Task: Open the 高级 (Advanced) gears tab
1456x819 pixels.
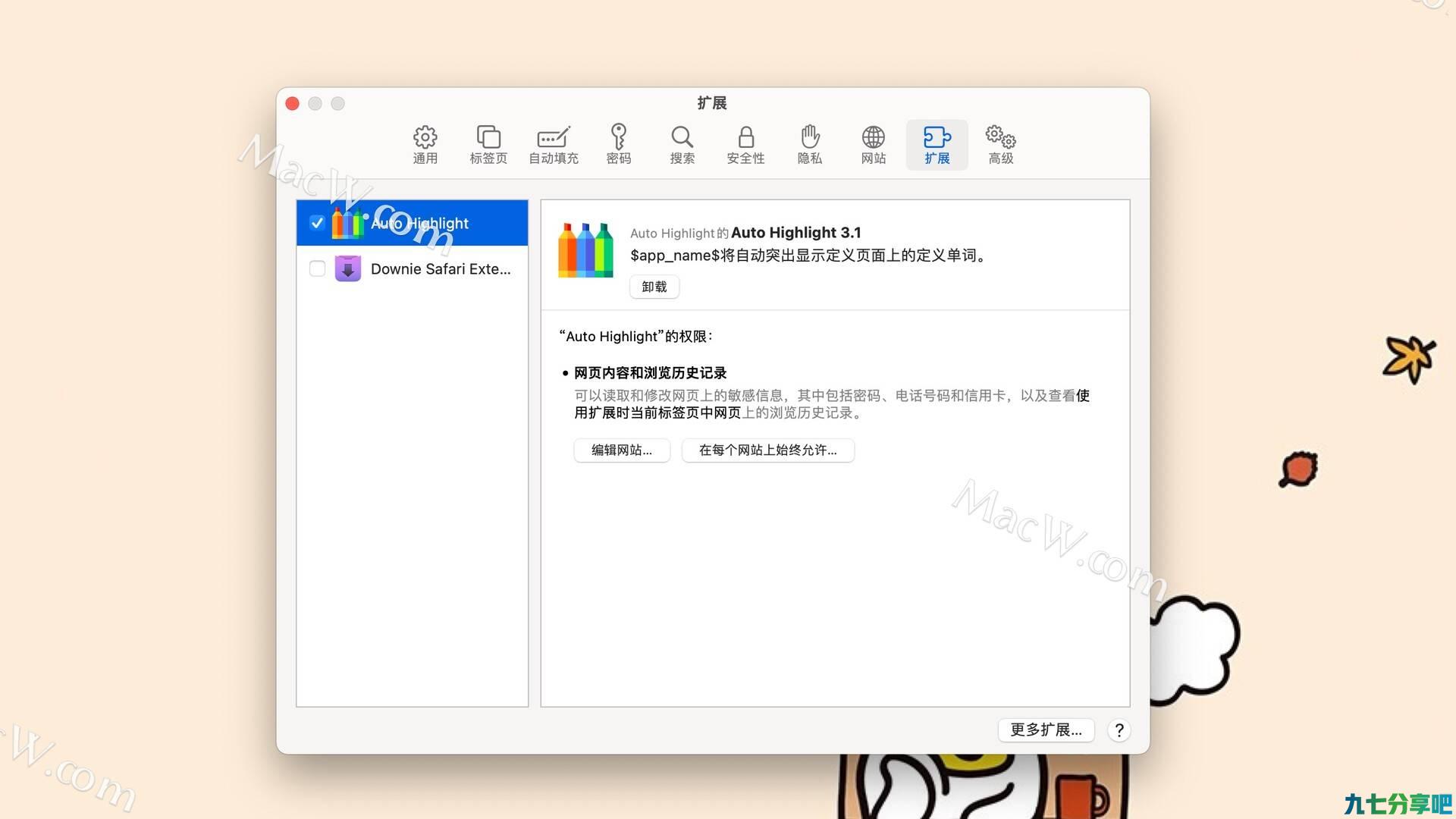Action: pos(1001,145)
